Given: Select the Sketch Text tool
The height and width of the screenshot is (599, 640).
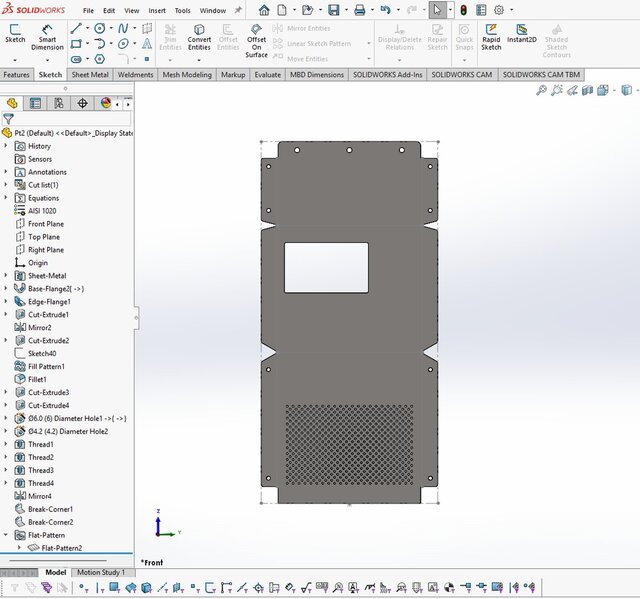Looking at the screenshot, I should click(x=147, y=44).
